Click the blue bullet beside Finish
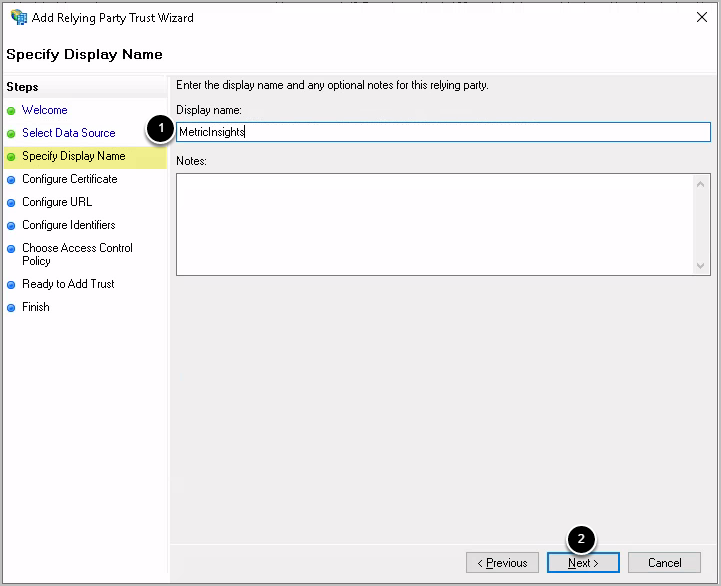Viewport: 721px width, 586px height. (11, 308)
